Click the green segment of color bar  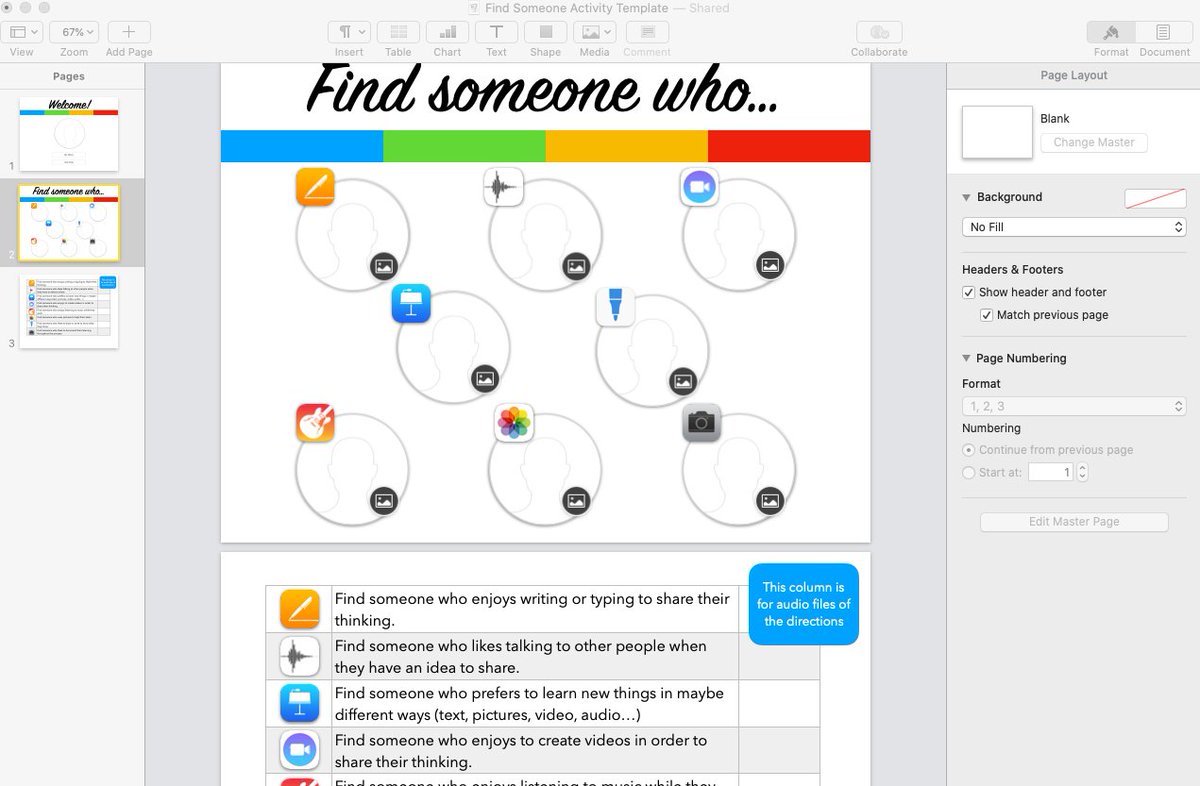click(464, 146)
